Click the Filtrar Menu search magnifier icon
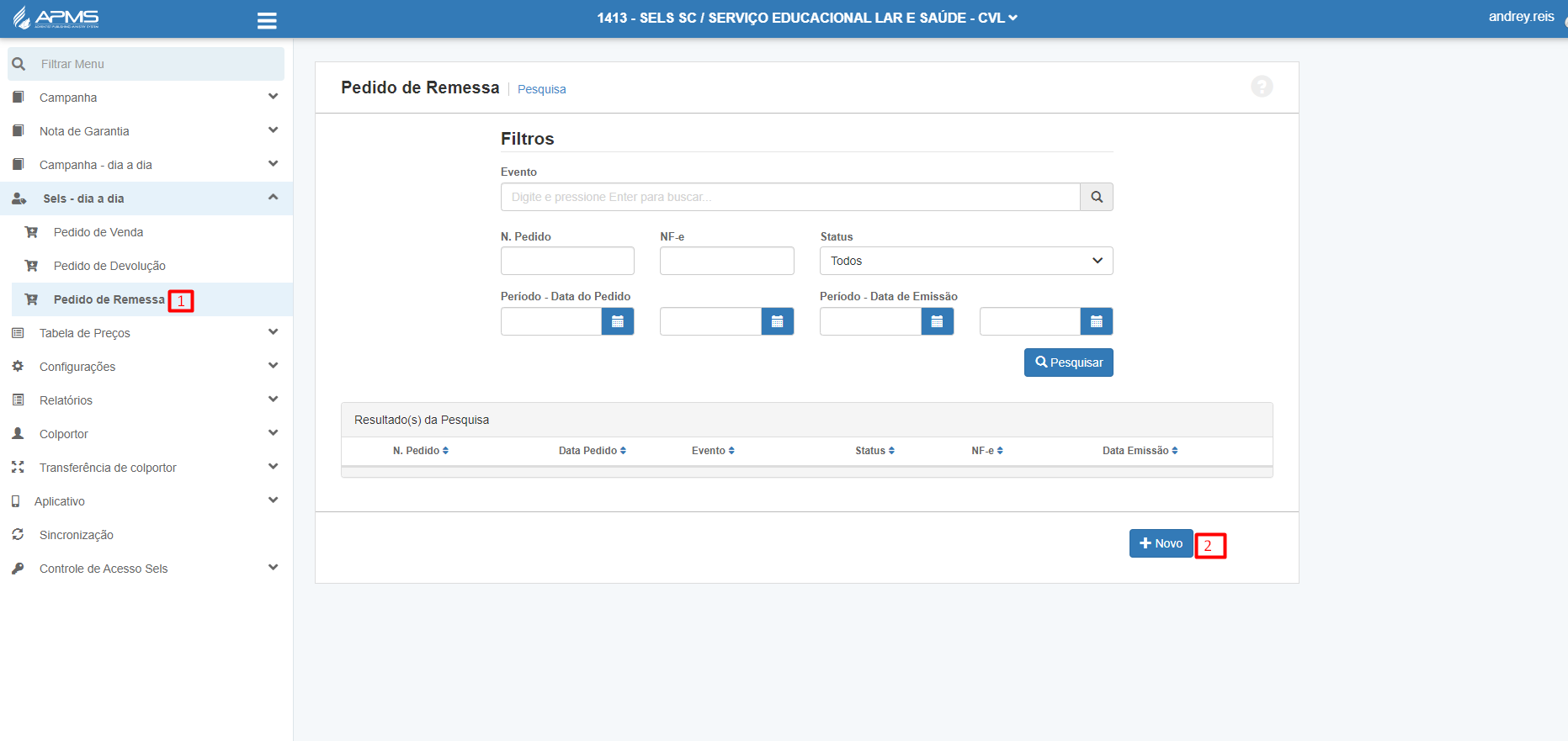The width and height of the screenshot is (1568, 741). pos(19,64)
